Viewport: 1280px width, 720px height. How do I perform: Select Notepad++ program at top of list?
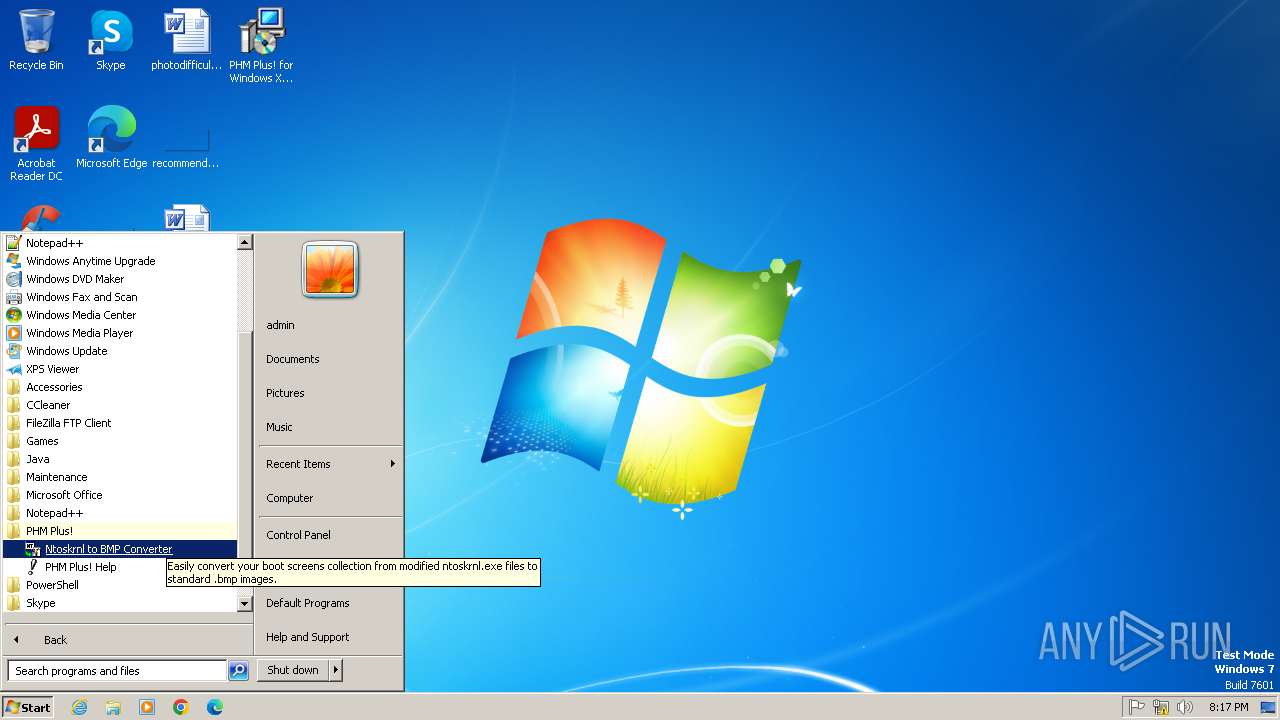point(120,243)
